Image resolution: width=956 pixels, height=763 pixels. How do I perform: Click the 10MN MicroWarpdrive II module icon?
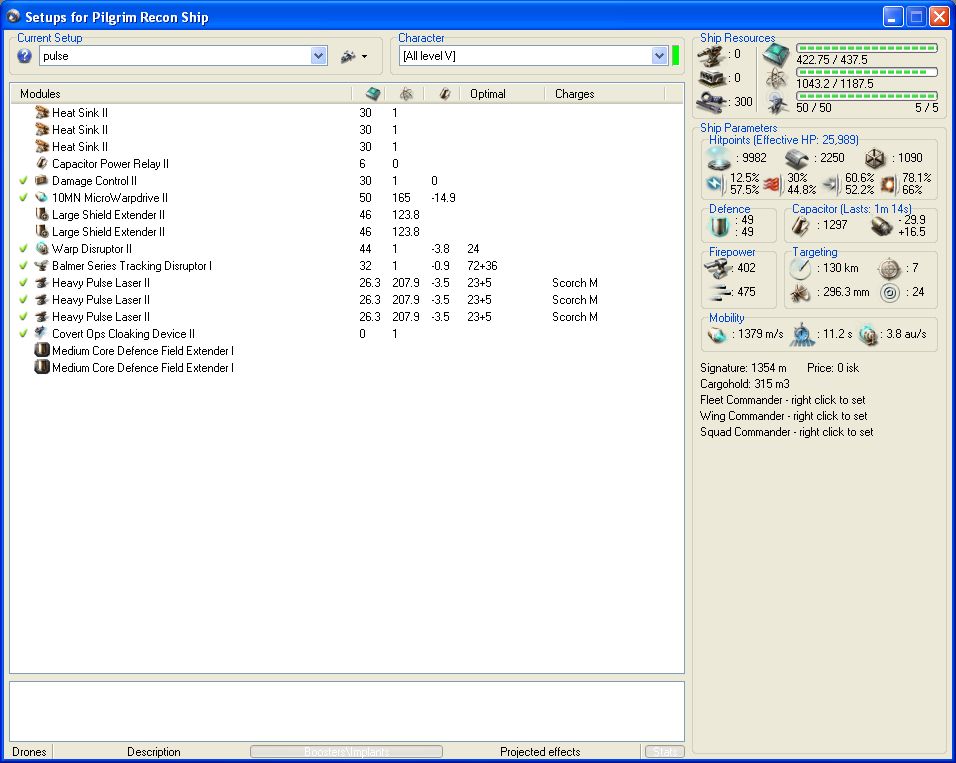[41, 198]
